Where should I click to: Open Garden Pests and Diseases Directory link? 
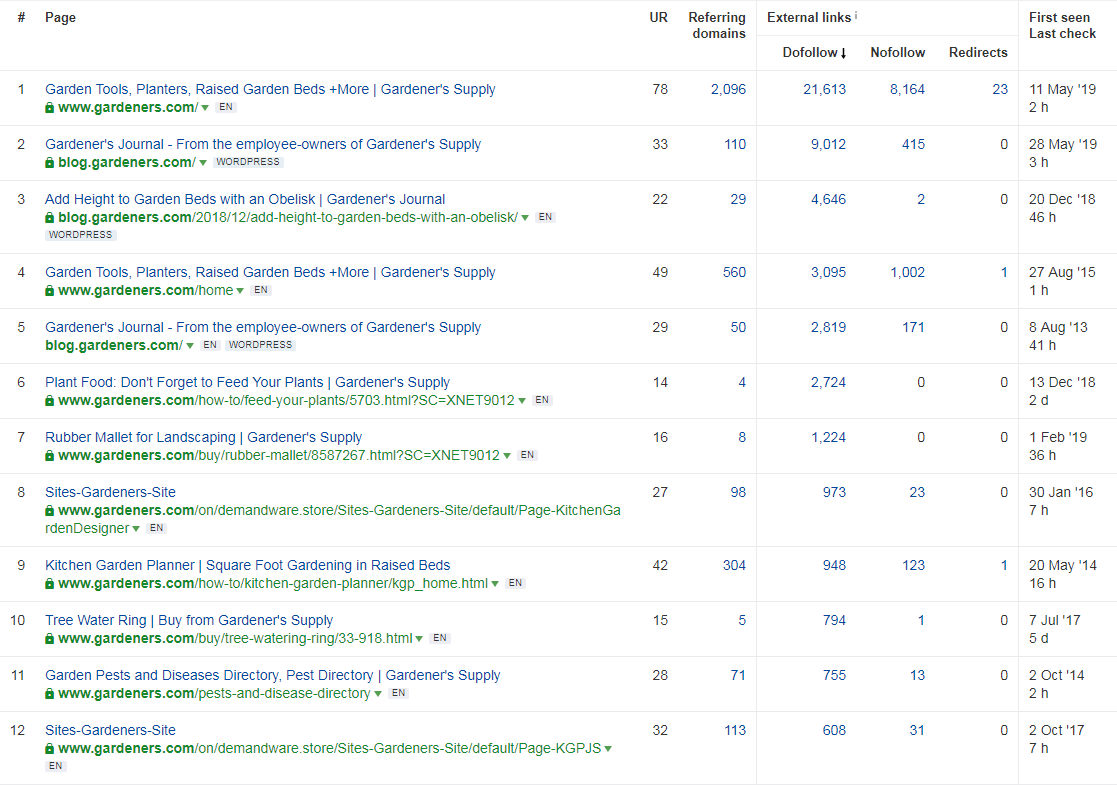273,675
